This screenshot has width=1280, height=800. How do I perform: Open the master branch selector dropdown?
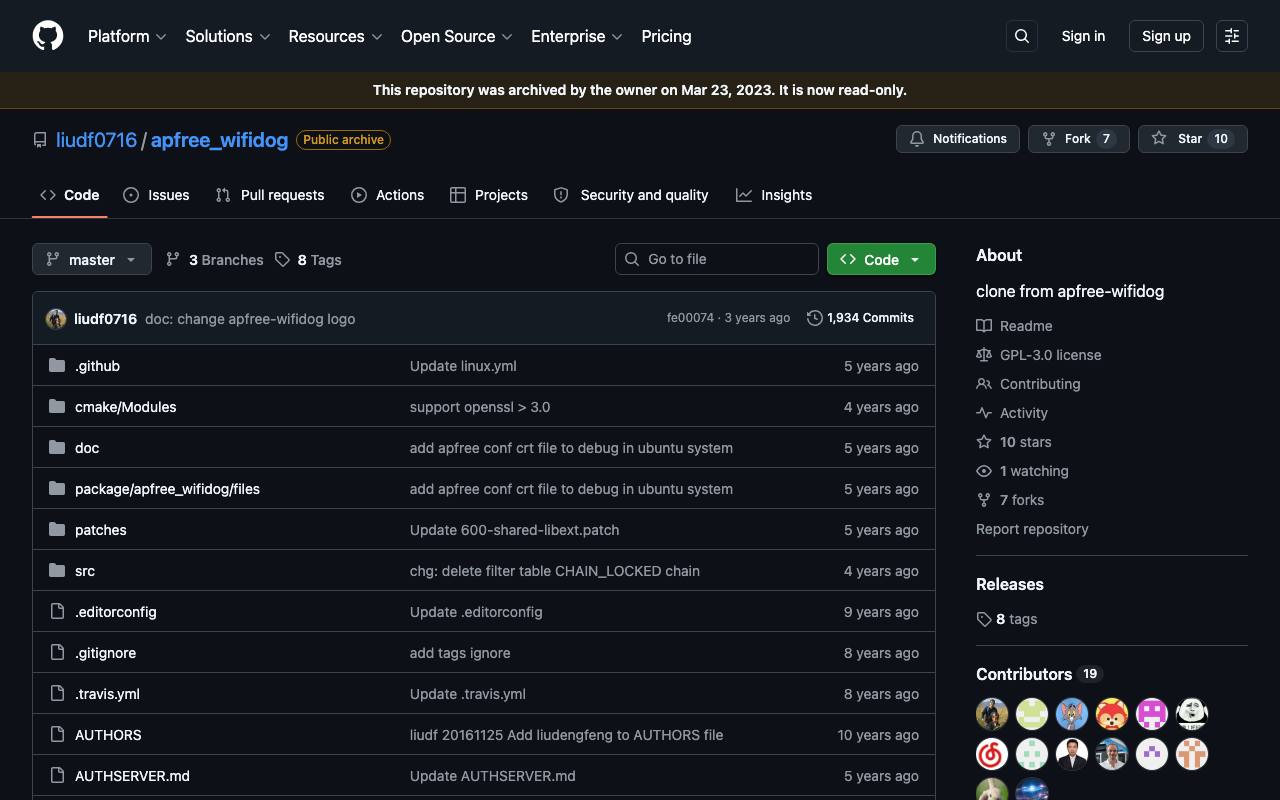92,259
